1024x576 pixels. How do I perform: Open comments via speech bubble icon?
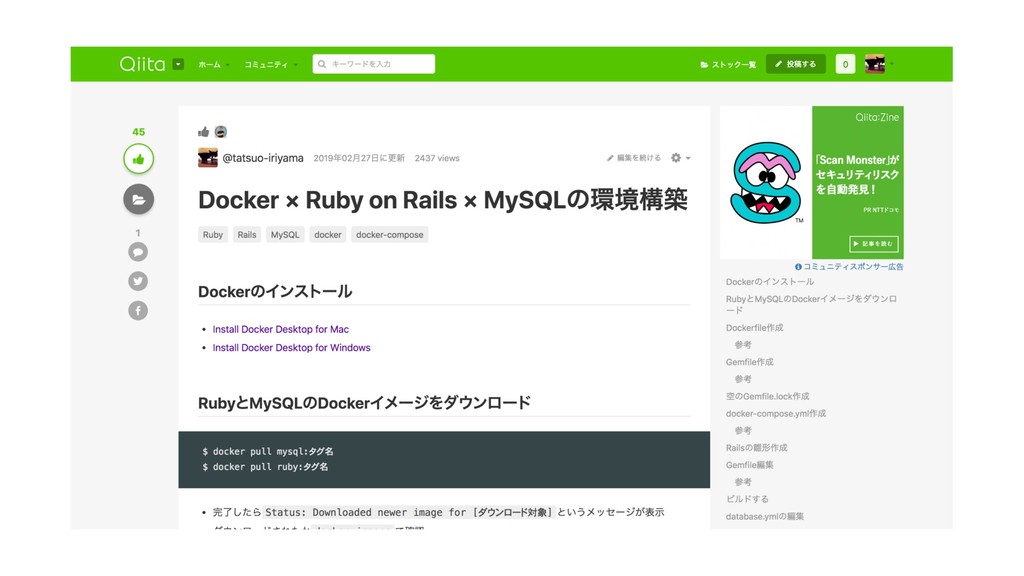138,252
